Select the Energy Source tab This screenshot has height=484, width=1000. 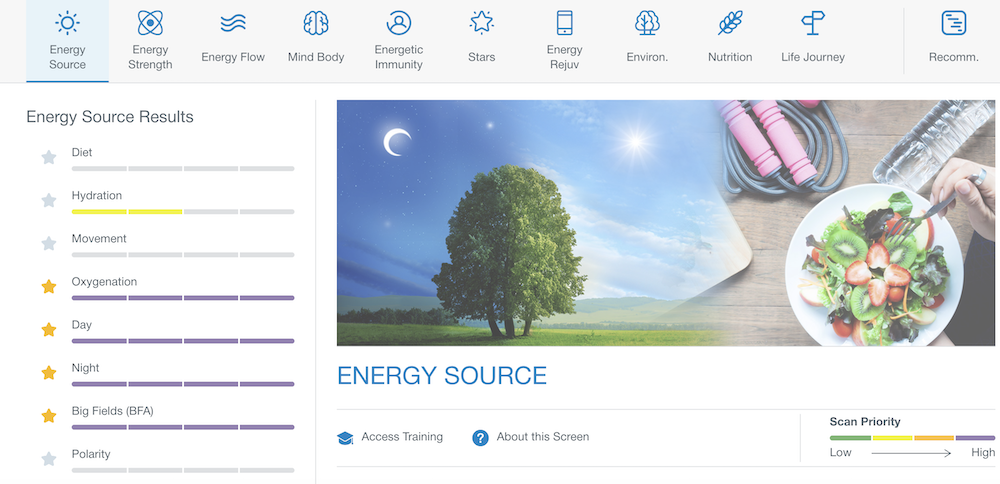pyautogui.click(x=67, y=40)
